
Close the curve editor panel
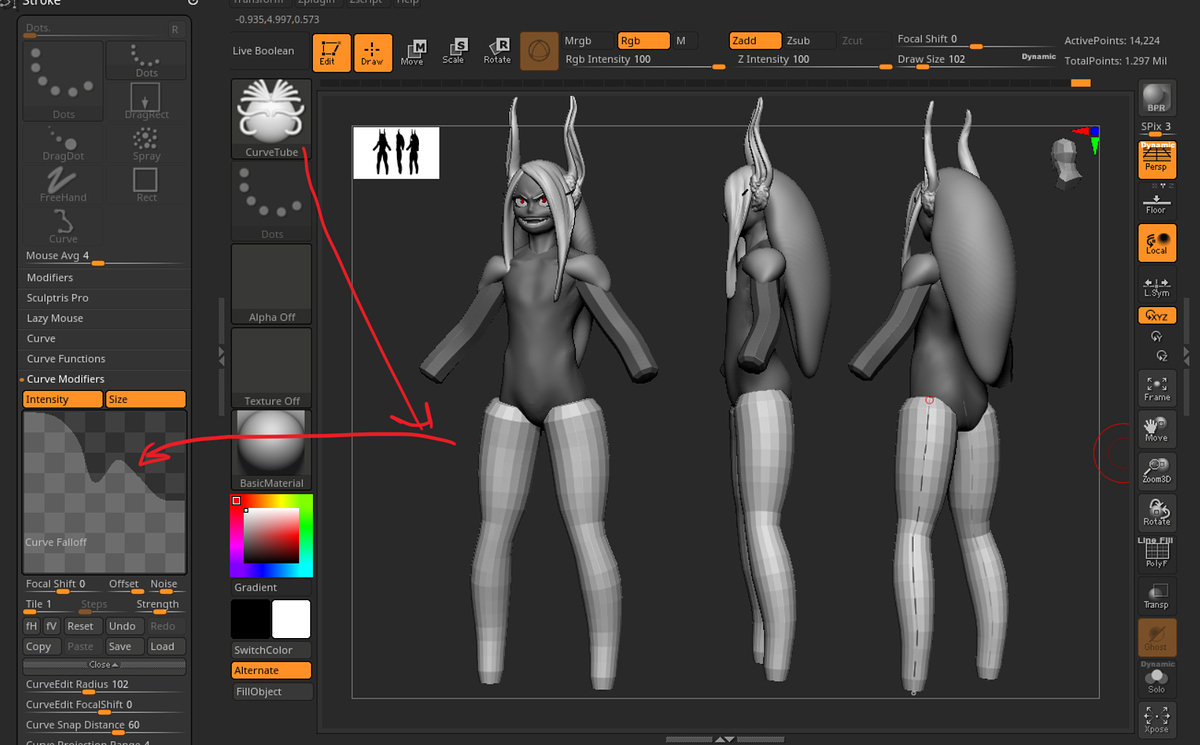(x=104, y=664)
